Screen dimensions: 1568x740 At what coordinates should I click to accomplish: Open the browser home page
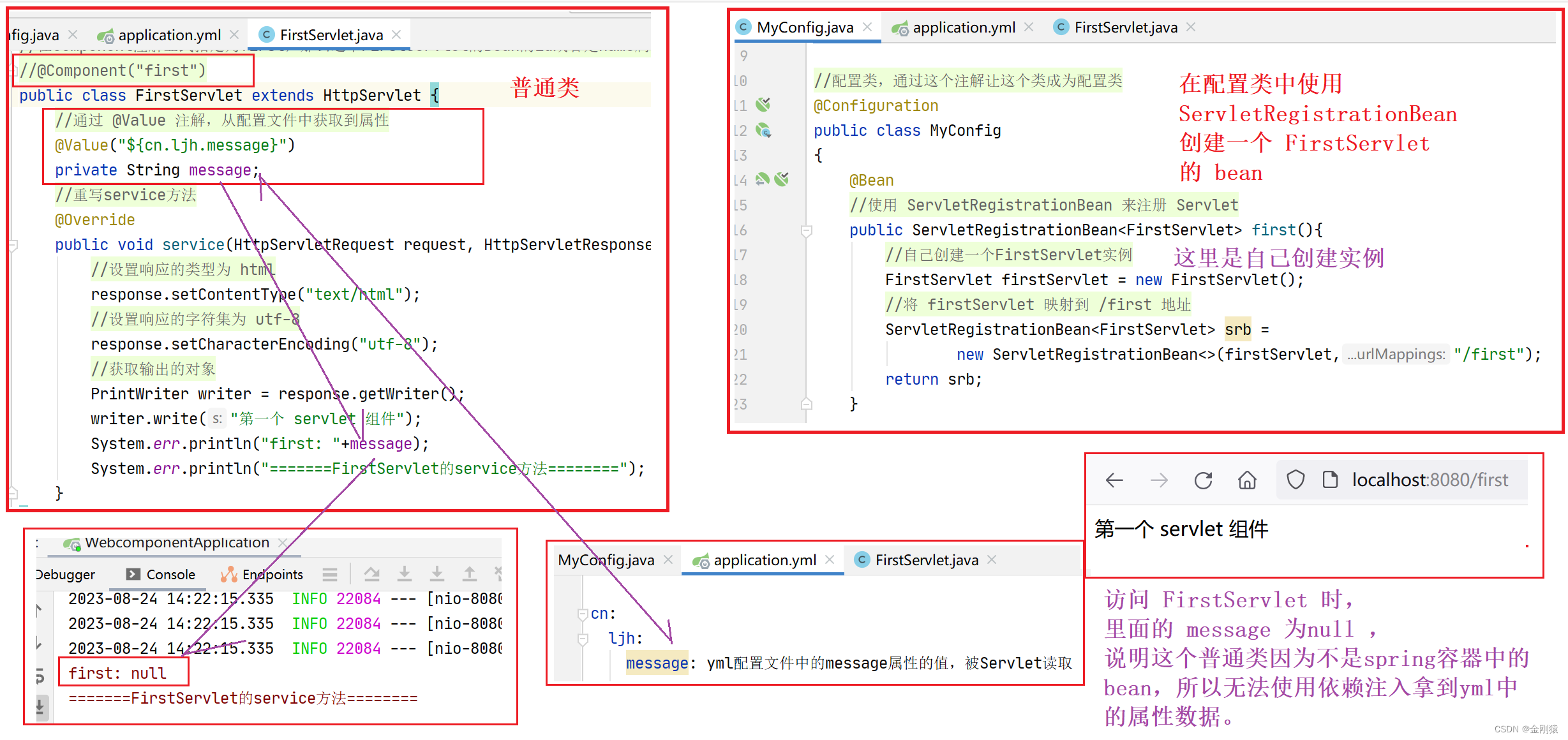tap(1247, 480)
